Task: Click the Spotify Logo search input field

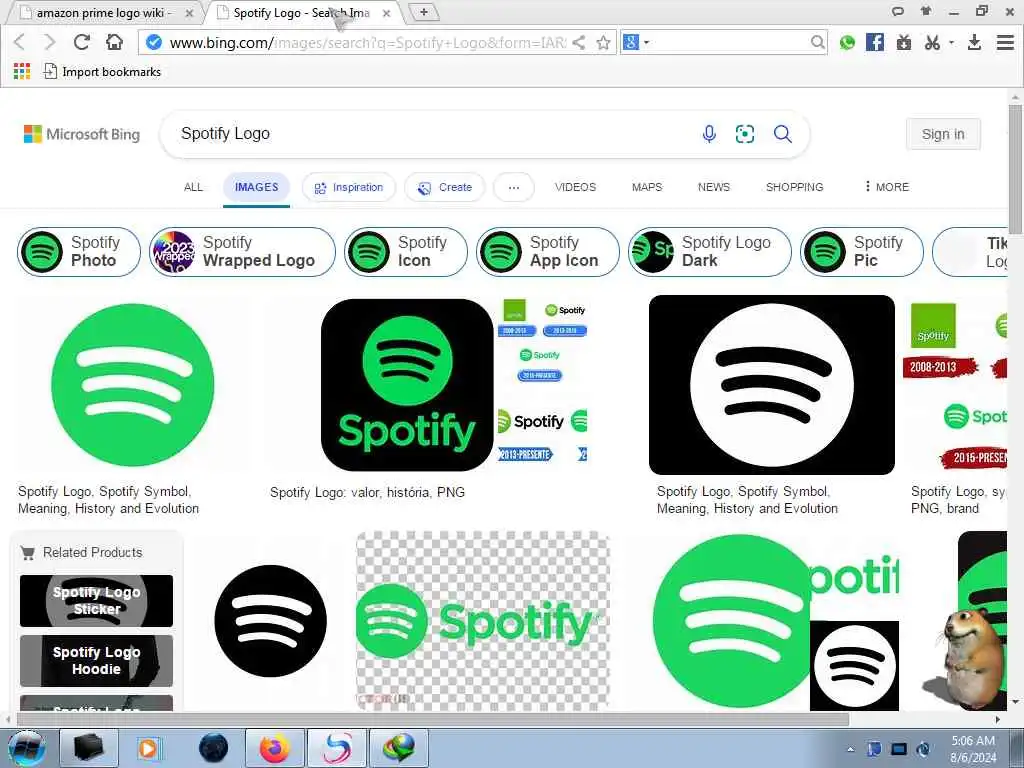Action: [x=431, y=134]
